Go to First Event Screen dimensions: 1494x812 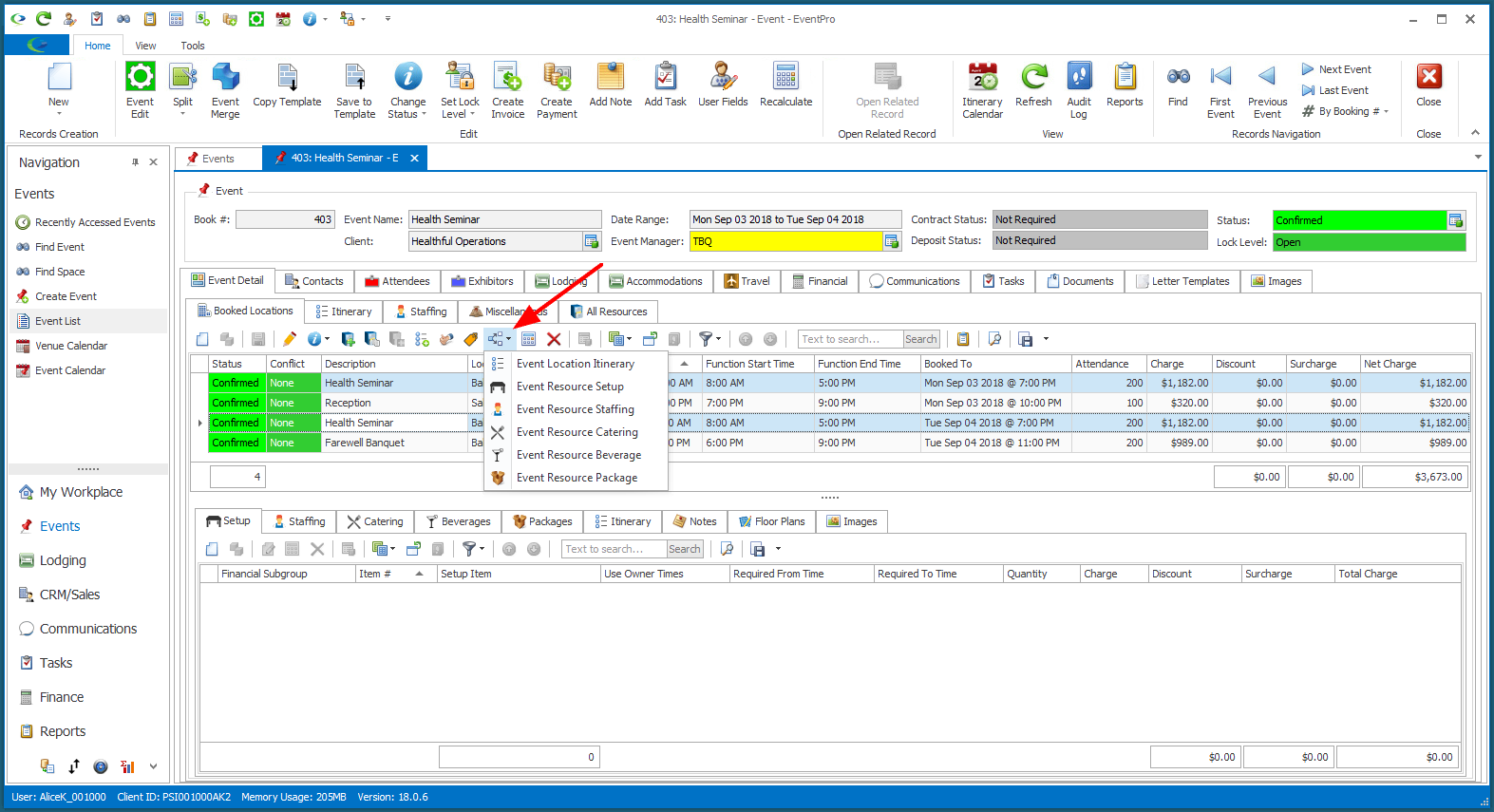click(x=1220, y=90)
